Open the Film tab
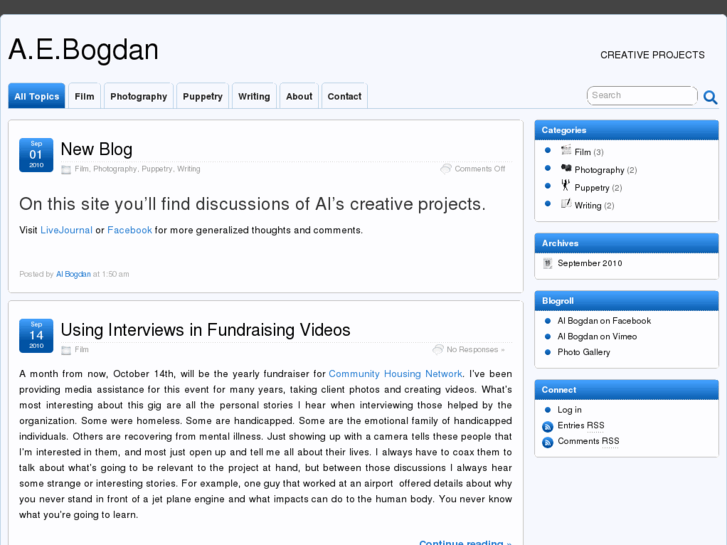 point(84,96)
